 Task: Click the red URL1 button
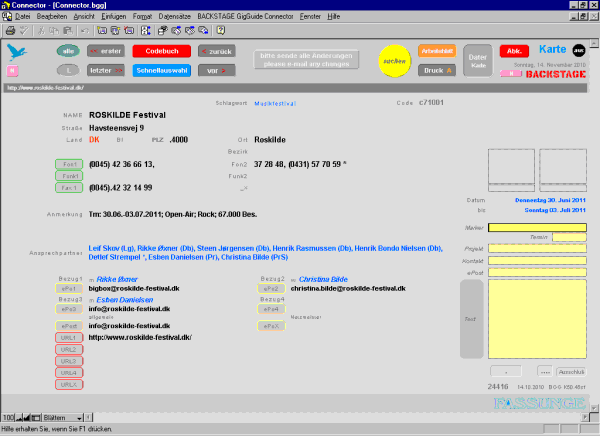point(69,338)
